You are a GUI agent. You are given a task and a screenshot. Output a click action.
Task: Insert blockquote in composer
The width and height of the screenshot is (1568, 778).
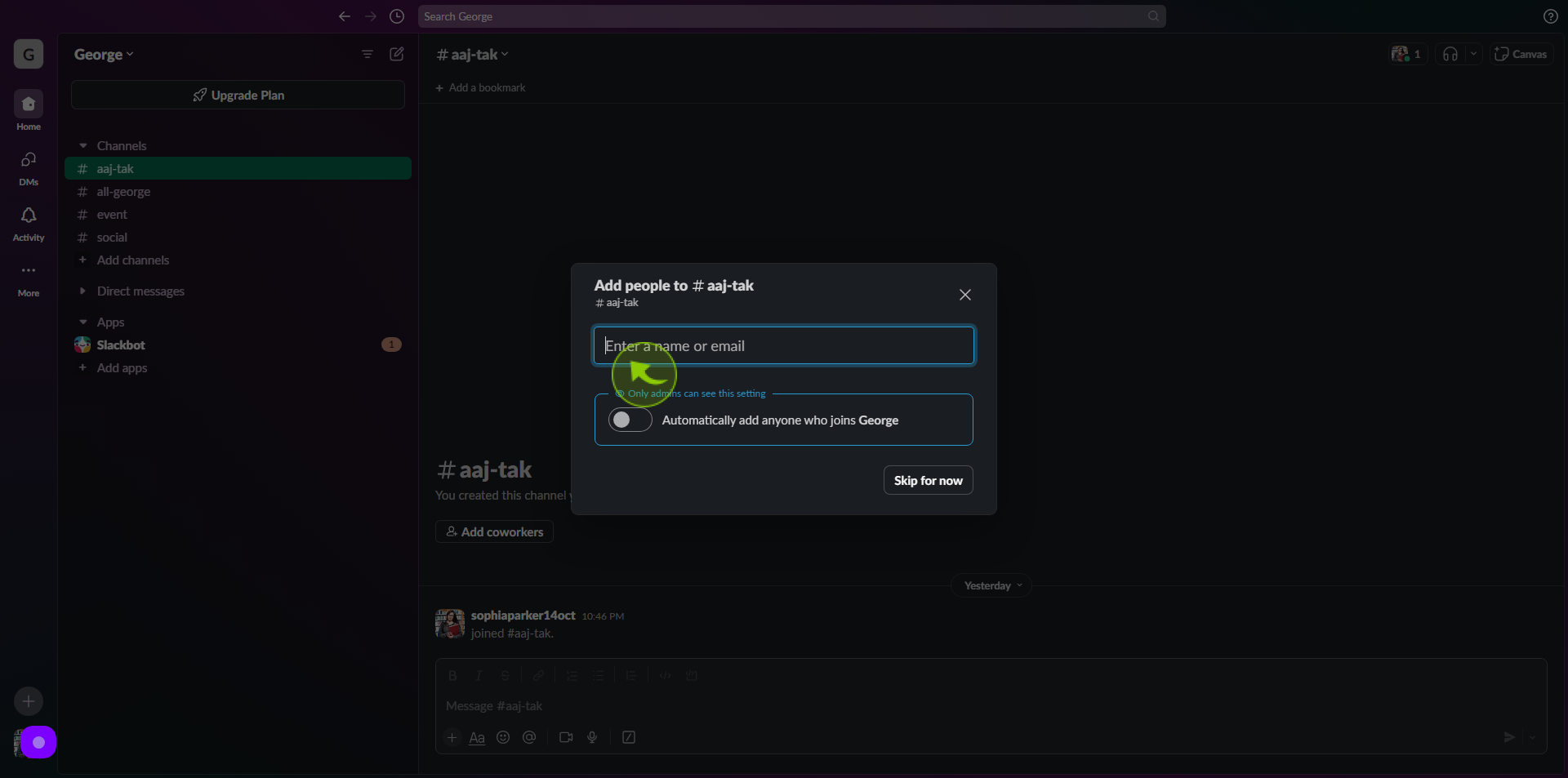631,675
